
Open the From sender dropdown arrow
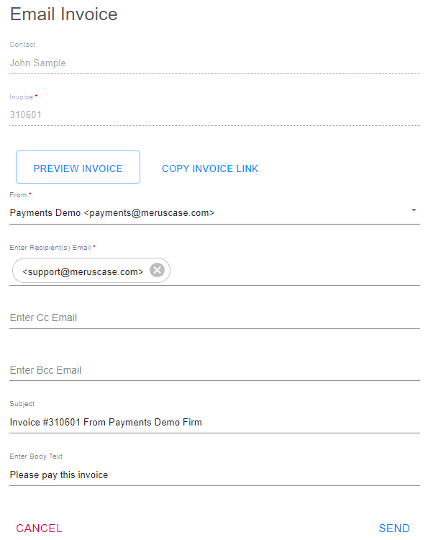tap(414, 210)
